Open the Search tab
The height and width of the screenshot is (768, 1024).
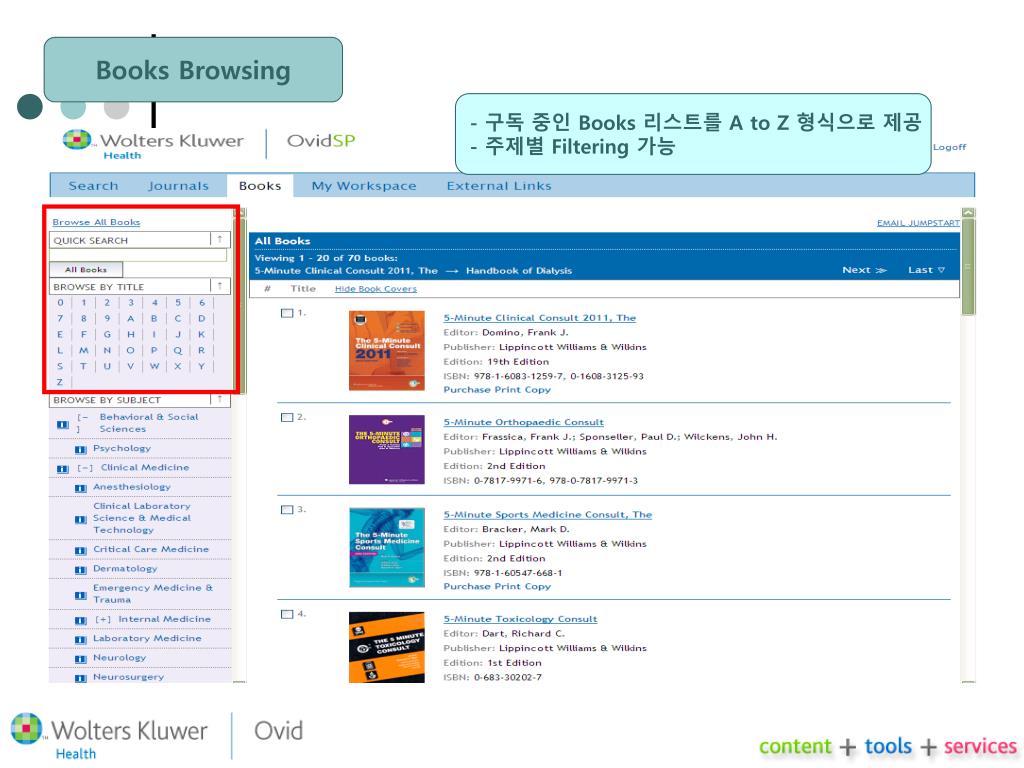click(93, 186)
